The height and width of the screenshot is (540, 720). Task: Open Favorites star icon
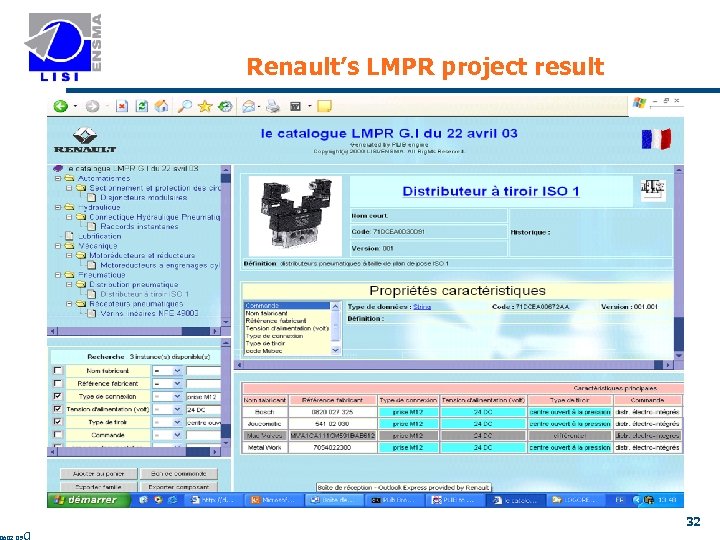pyautogui.click(x=205, y=107)
